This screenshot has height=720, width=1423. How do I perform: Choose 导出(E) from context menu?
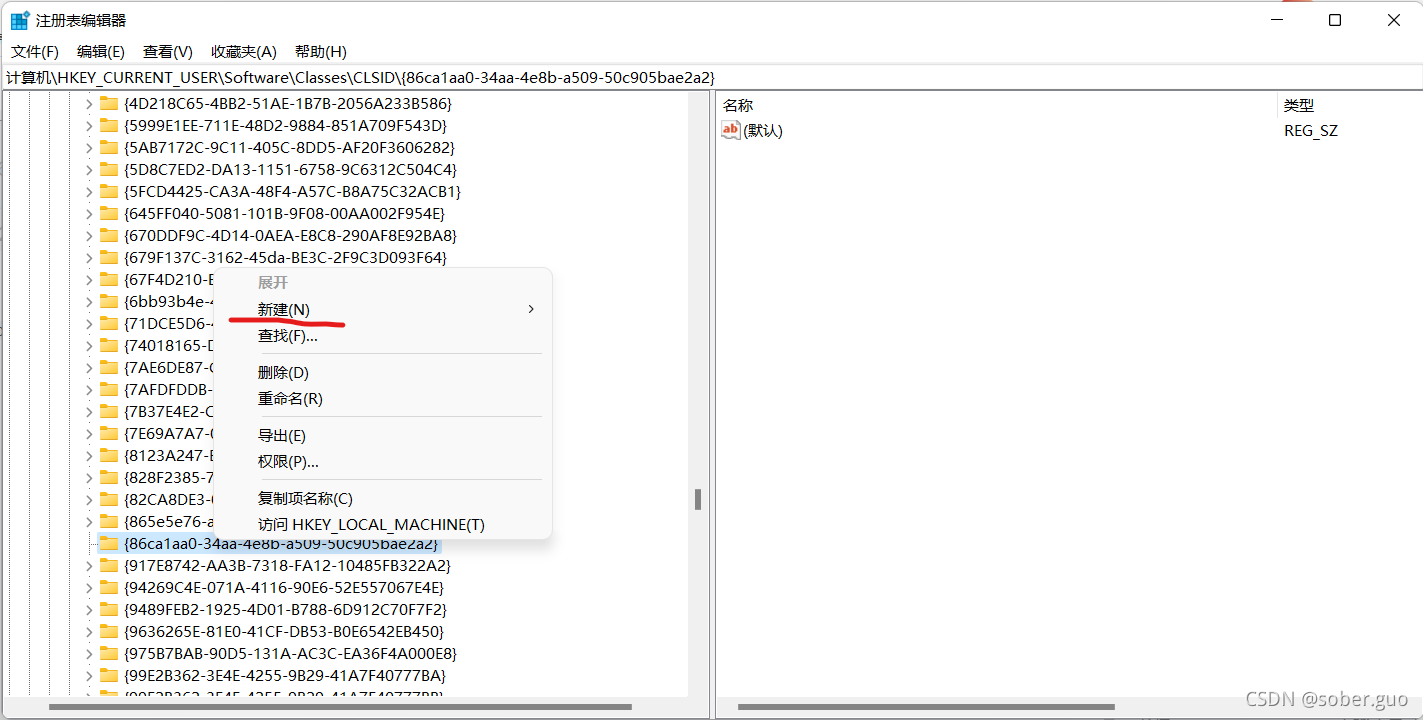point(383,435)
